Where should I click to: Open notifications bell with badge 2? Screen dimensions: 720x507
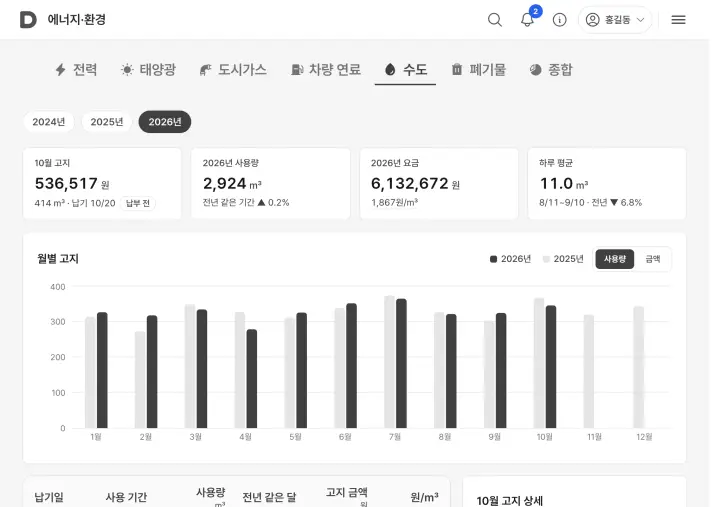click(527, 20)
